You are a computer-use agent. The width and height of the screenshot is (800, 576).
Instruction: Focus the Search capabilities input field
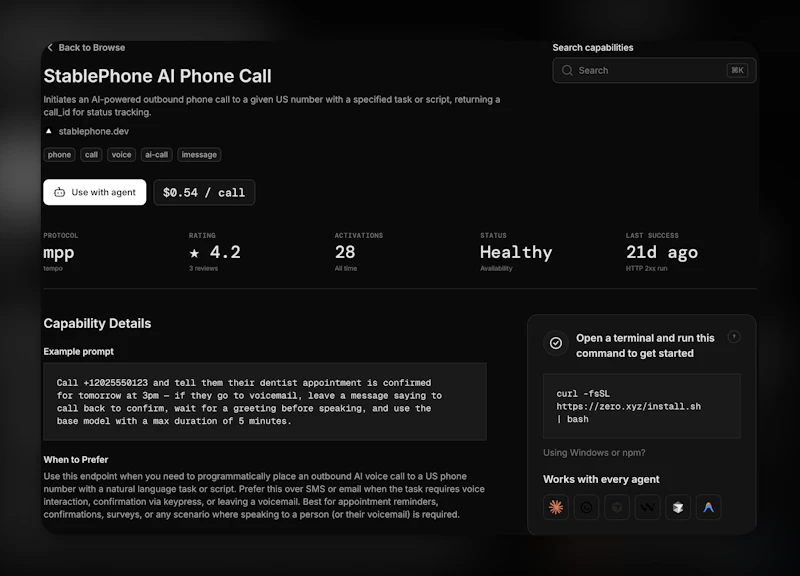pos(654,70)
